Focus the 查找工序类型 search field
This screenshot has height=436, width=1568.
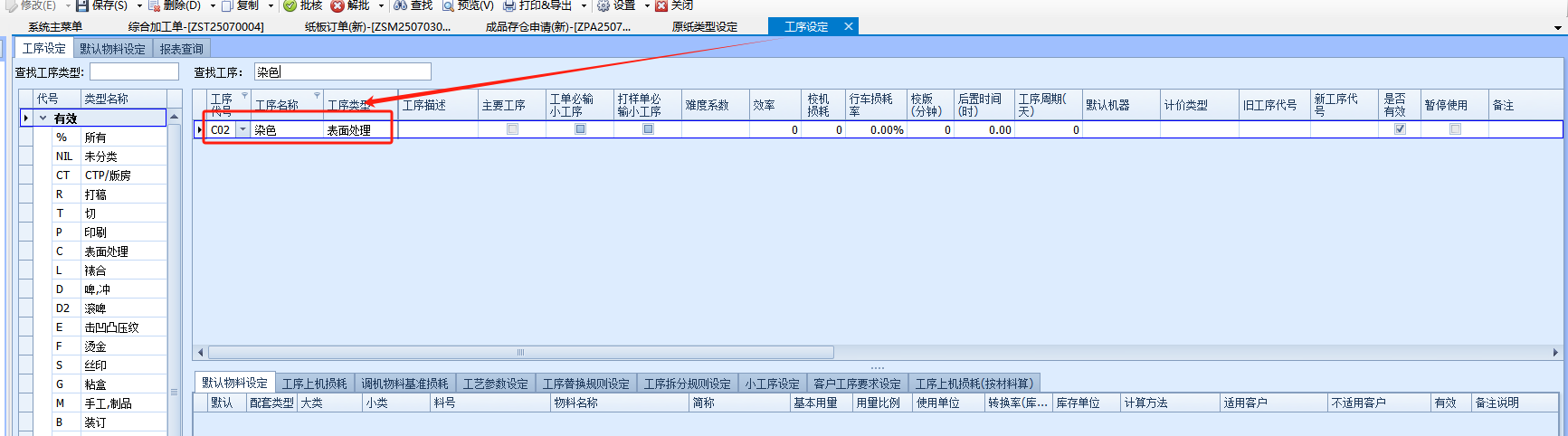tap(134, 71)
